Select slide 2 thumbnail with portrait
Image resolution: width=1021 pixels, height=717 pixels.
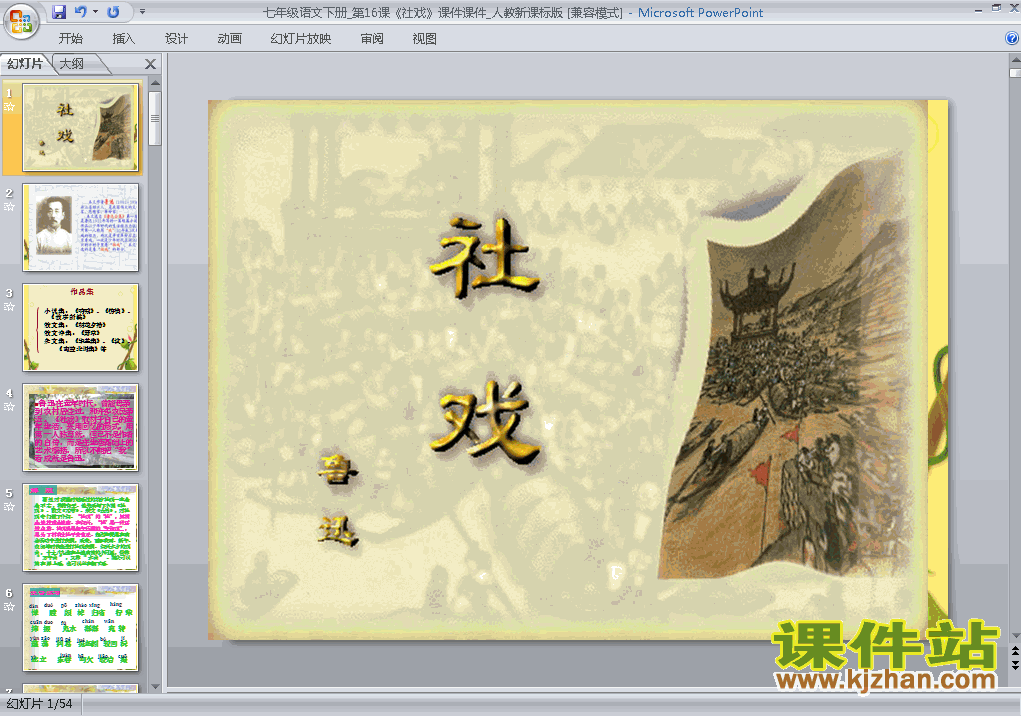(81, 227)
